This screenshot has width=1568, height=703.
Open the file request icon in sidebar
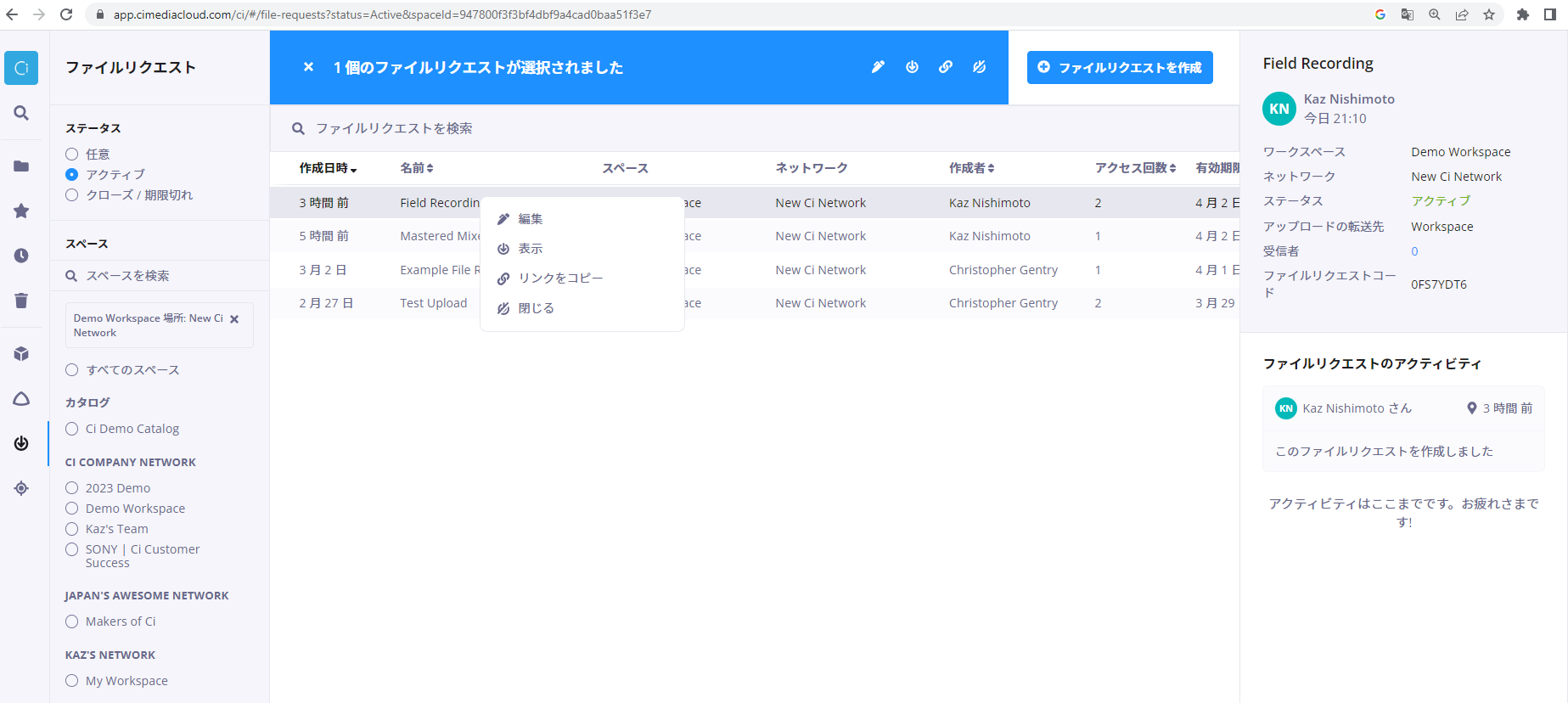pos(21,443)
